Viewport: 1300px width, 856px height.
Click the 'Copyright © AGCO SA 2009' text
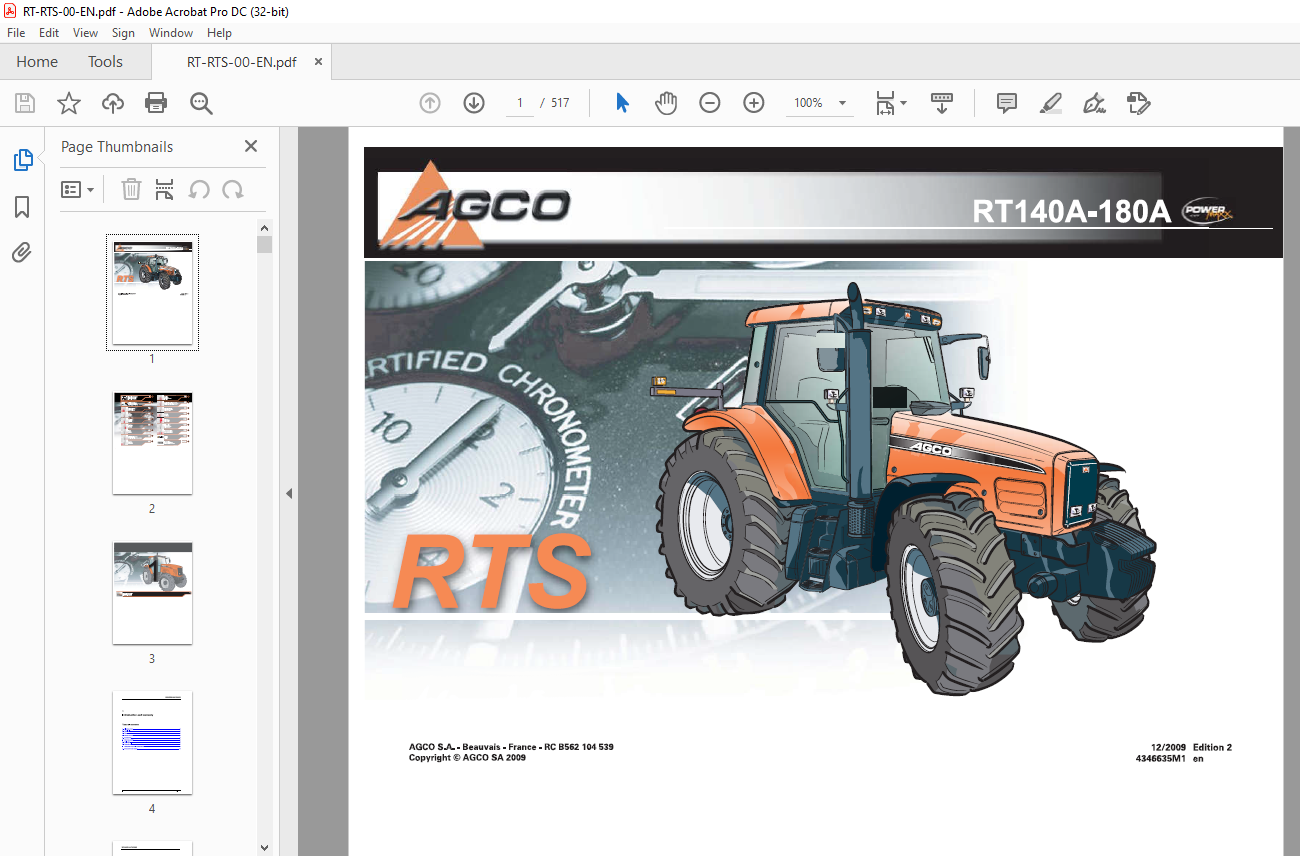point(467,758)
